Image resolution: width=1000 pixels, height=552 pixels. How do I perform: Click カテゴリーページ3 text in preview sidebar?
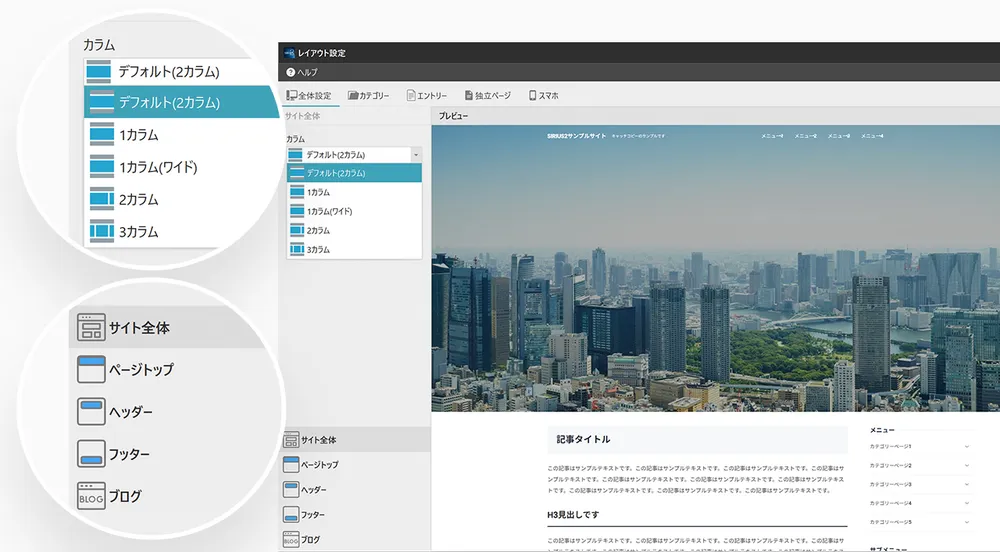[x=890, y=484]
